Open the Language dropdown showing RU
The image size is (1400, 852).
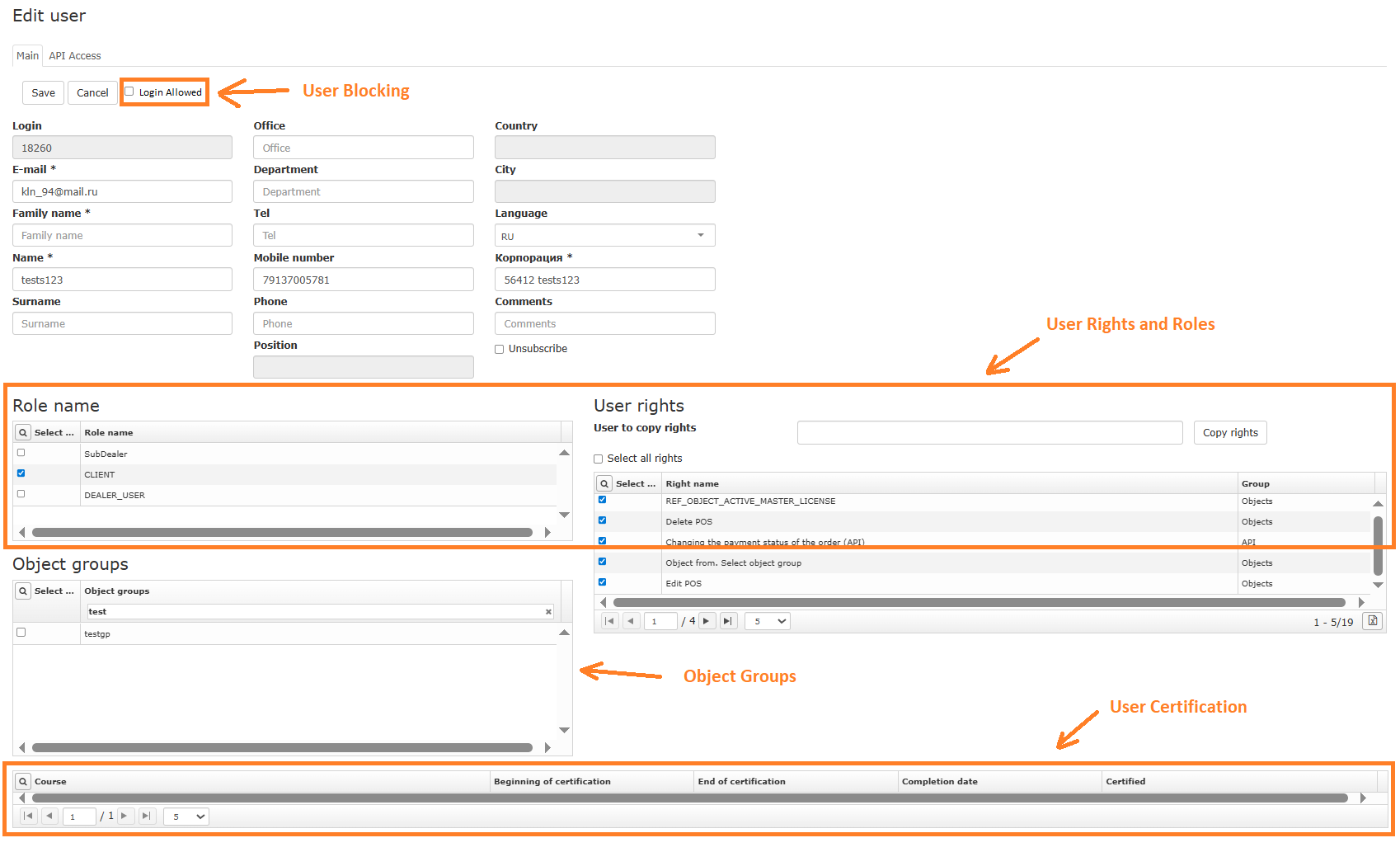[x=604, y=236]
